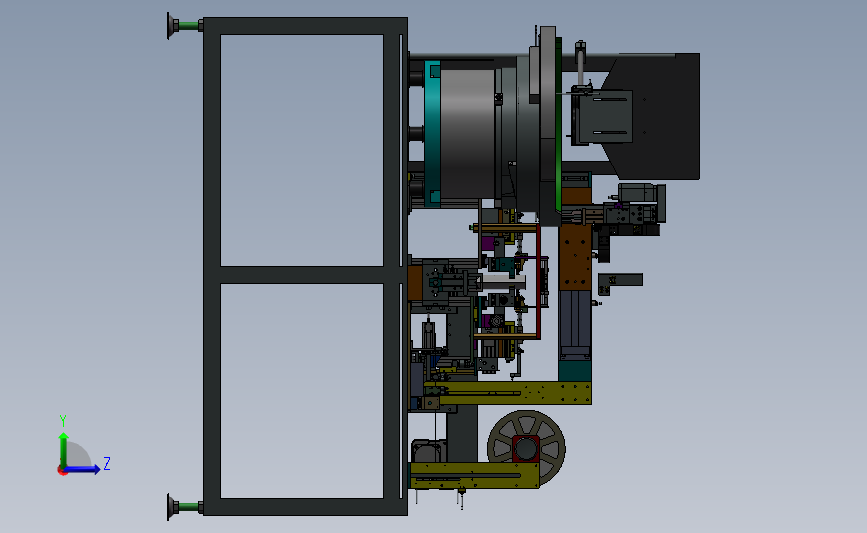Select the teal ring on the large drum
The image size is (867, 533).
pos(432,134)
